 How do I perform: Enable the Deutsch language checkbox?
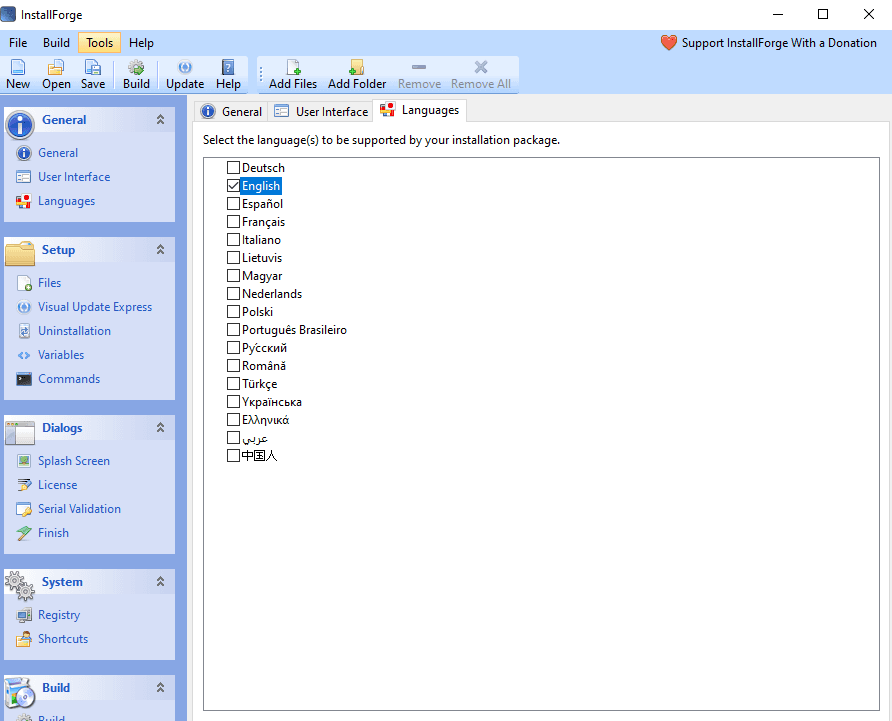[232, 167]
